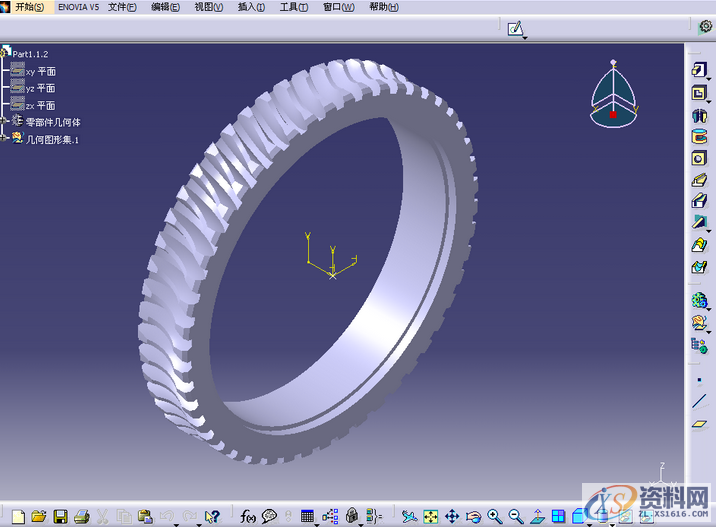716x527 pixels.
Task: Click the Zoom Out magnifier icon
Action: (515, 516)
